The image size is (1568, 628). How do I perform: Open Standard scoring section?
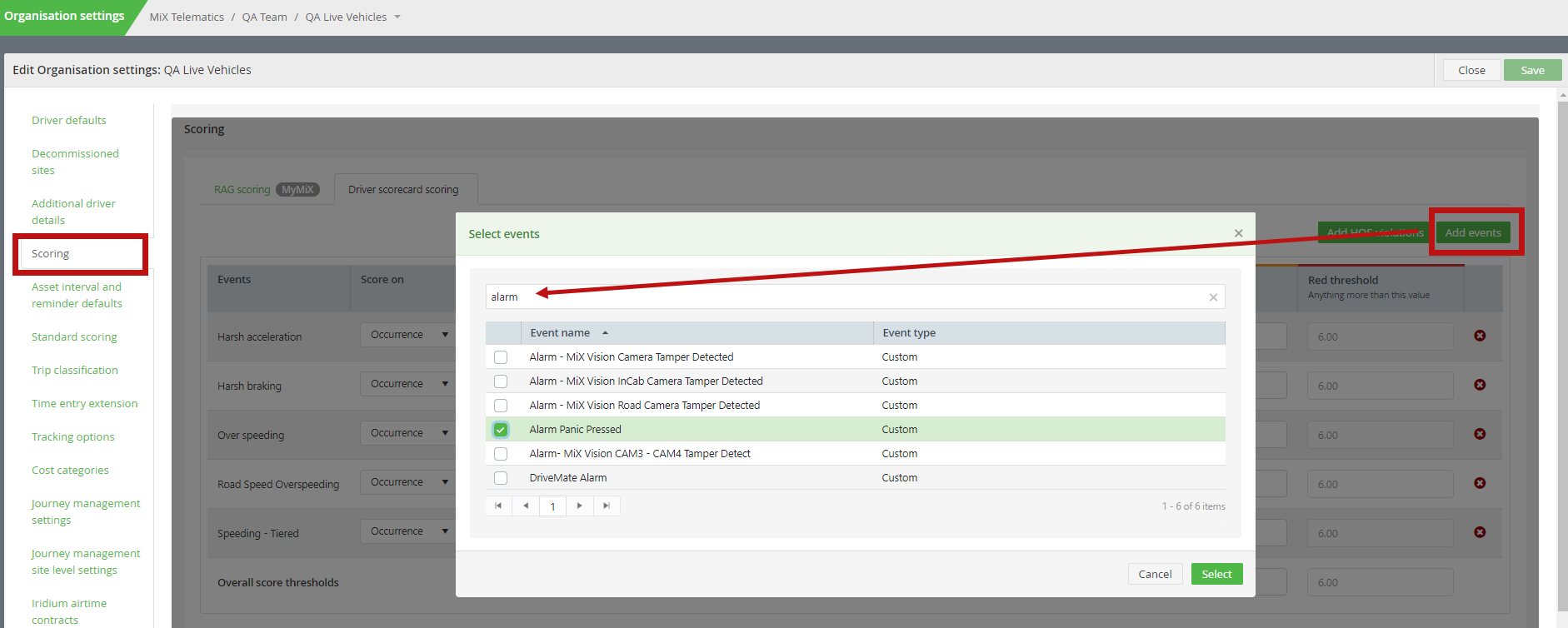click(x=74, y=337)
